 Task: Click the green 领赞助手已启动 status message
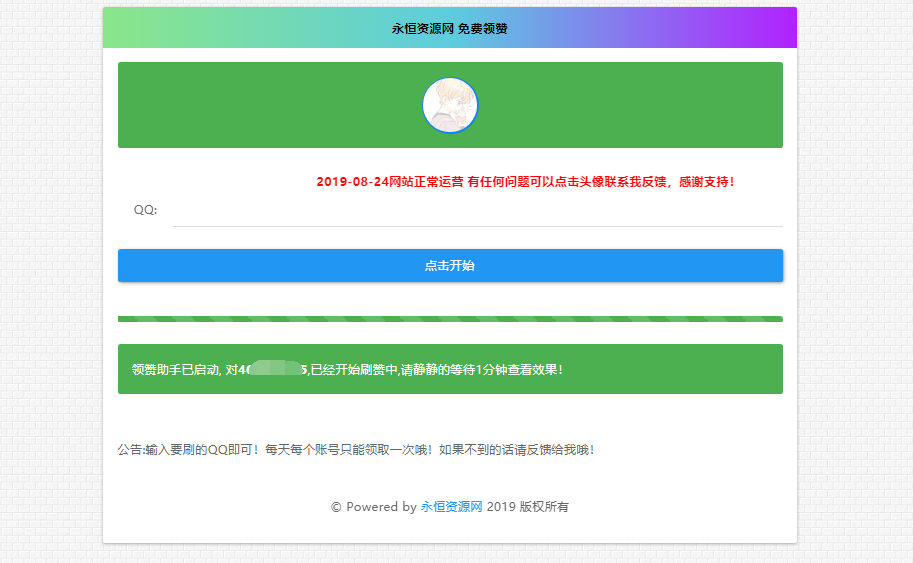click(x=450, y=369)
